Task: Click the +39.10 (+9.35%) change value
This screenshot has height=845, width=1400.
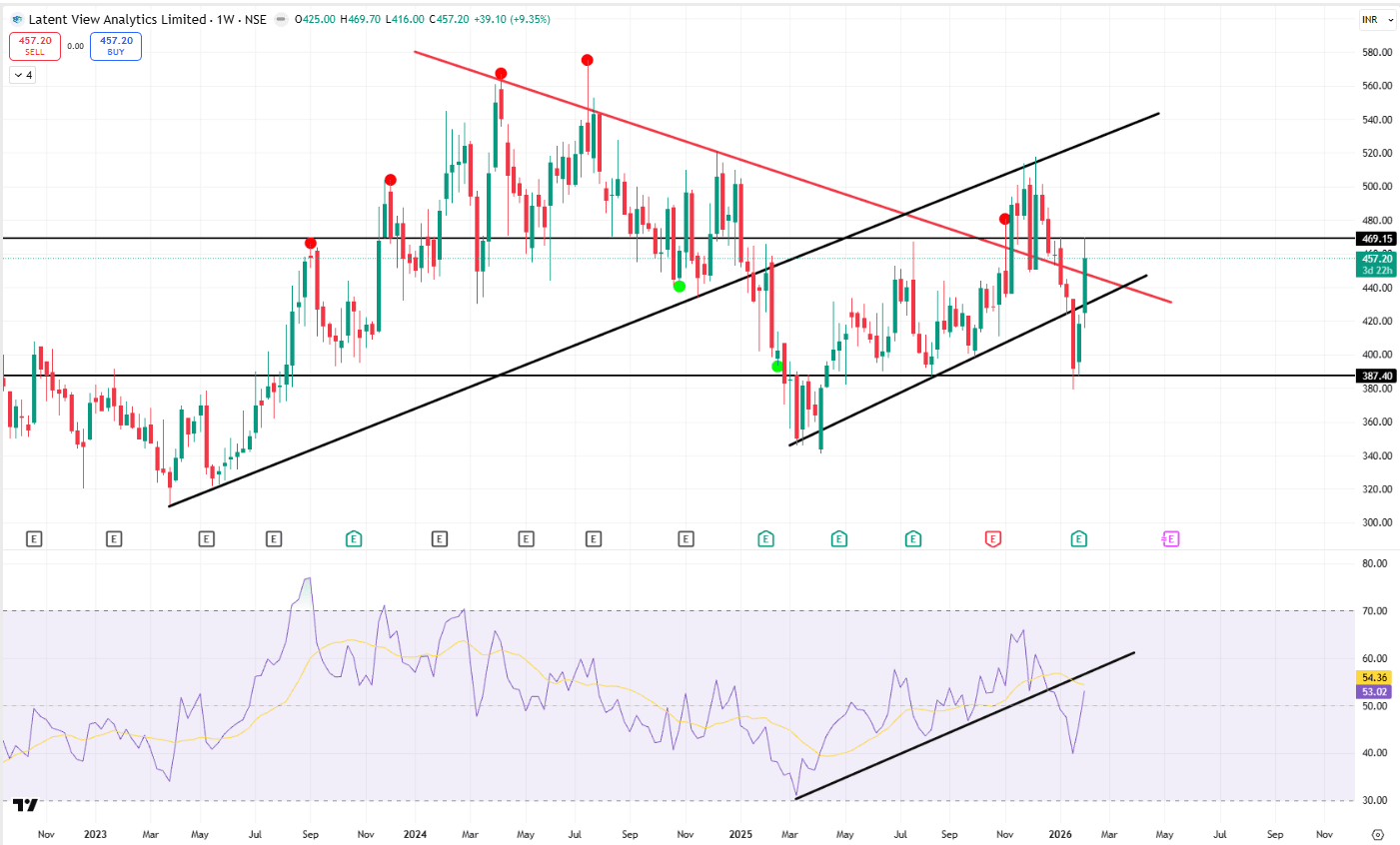Action: tap(512, 19)
